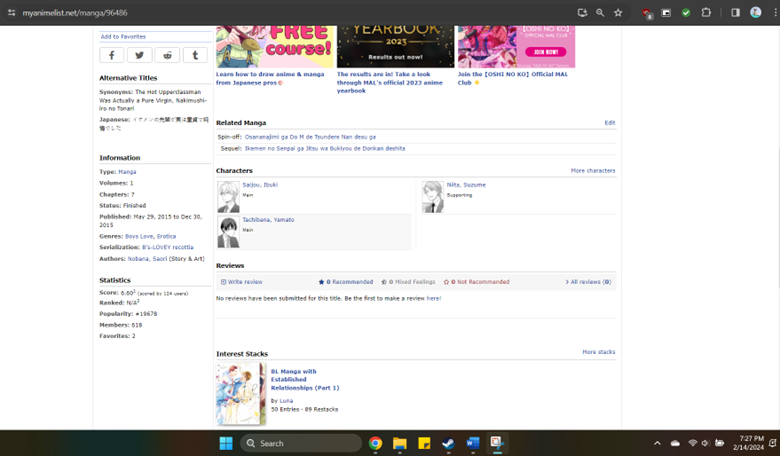Screen dimensions: 780x456
Task: Click Tachibana Yamato character thumbnail
Action: pos(228,232)
